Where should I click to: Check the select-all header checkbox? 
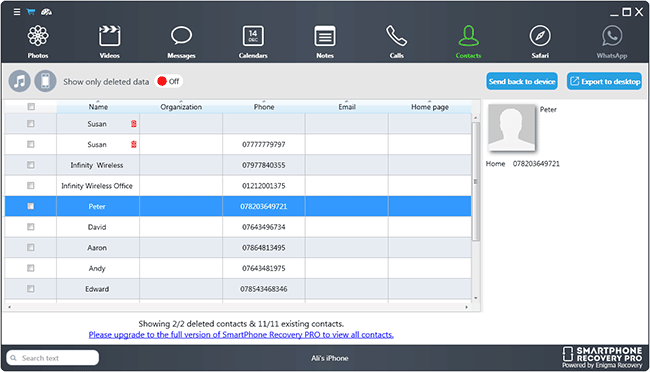[x=31, y=107]
